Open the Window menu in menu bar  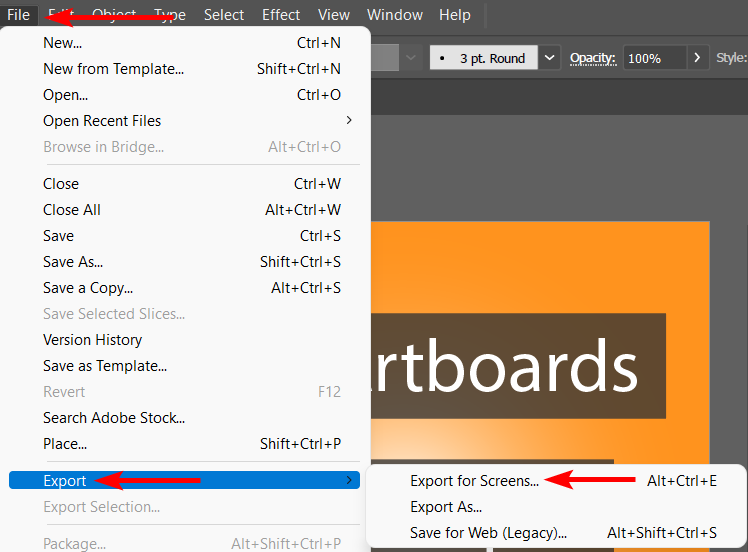click(394, 15)
